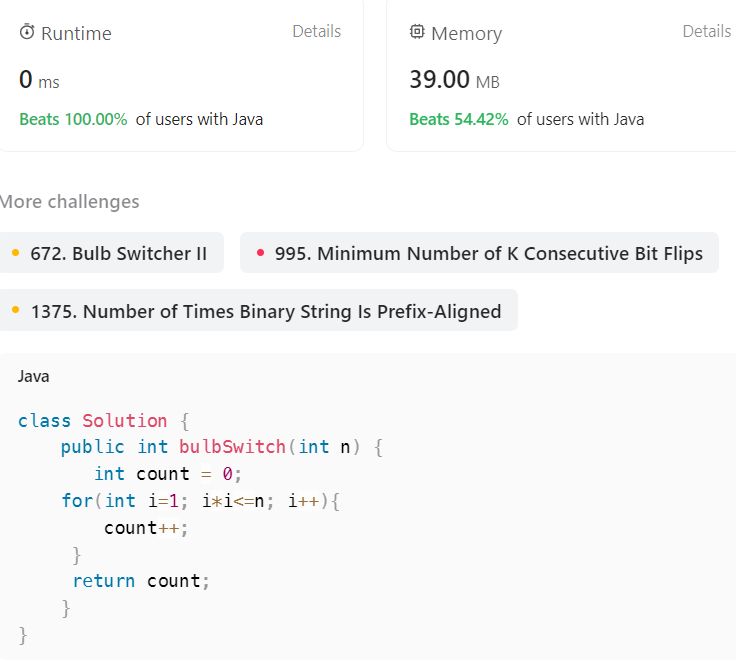The image size is (736, 663).
Task: Click the red difficulty dot beside problem 995
Action: click(260, 253)
